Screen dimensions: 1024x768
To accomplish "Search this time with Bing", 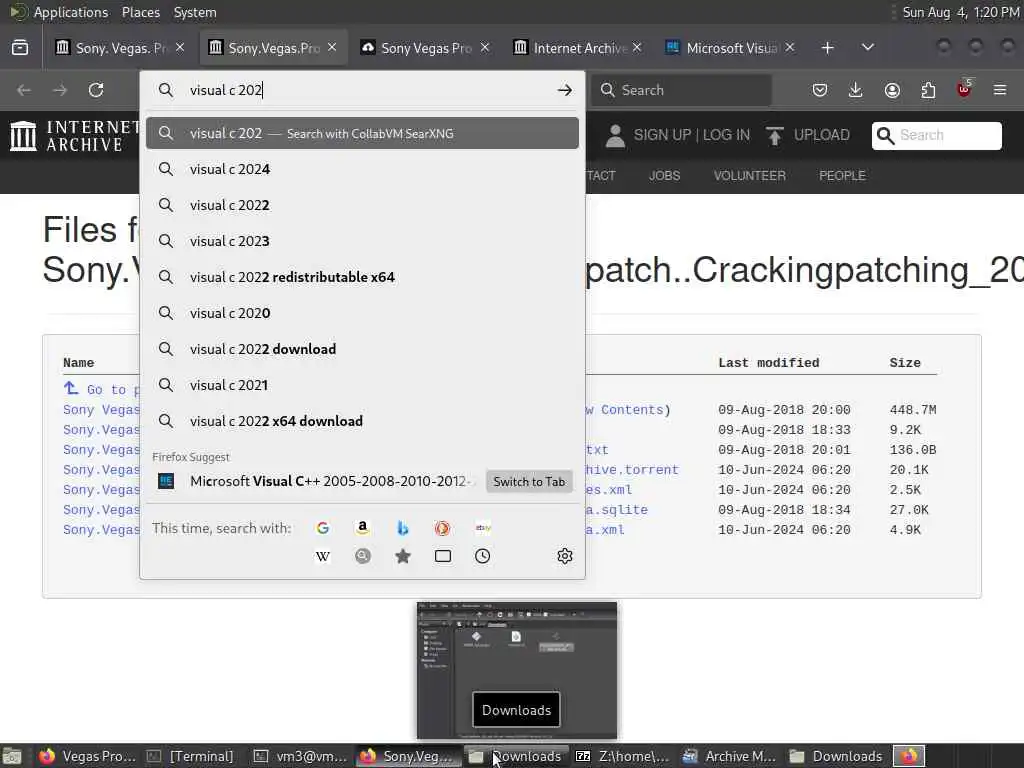I will (403, 528).
